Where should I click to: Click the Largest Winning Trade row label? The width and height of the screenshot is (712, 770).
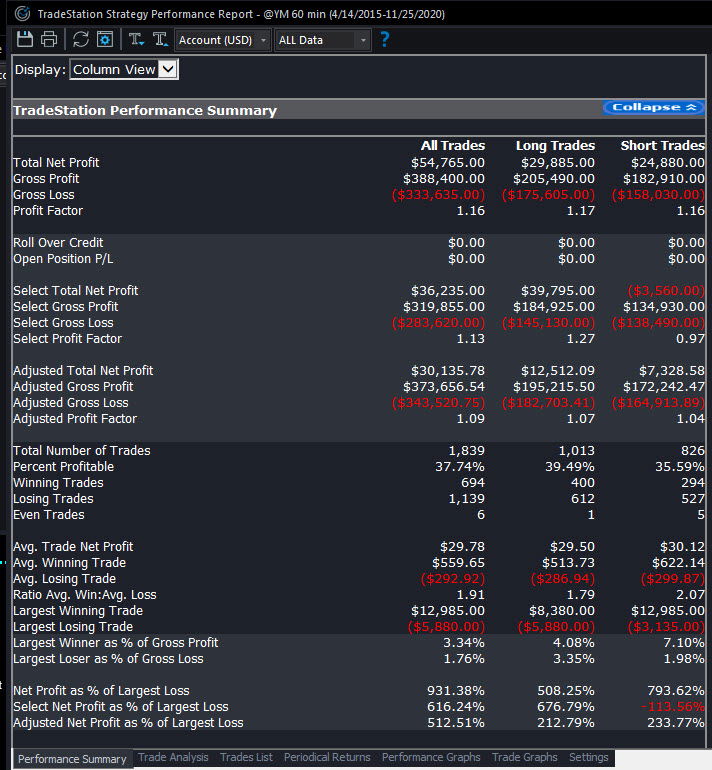click(x=78, y=611)
